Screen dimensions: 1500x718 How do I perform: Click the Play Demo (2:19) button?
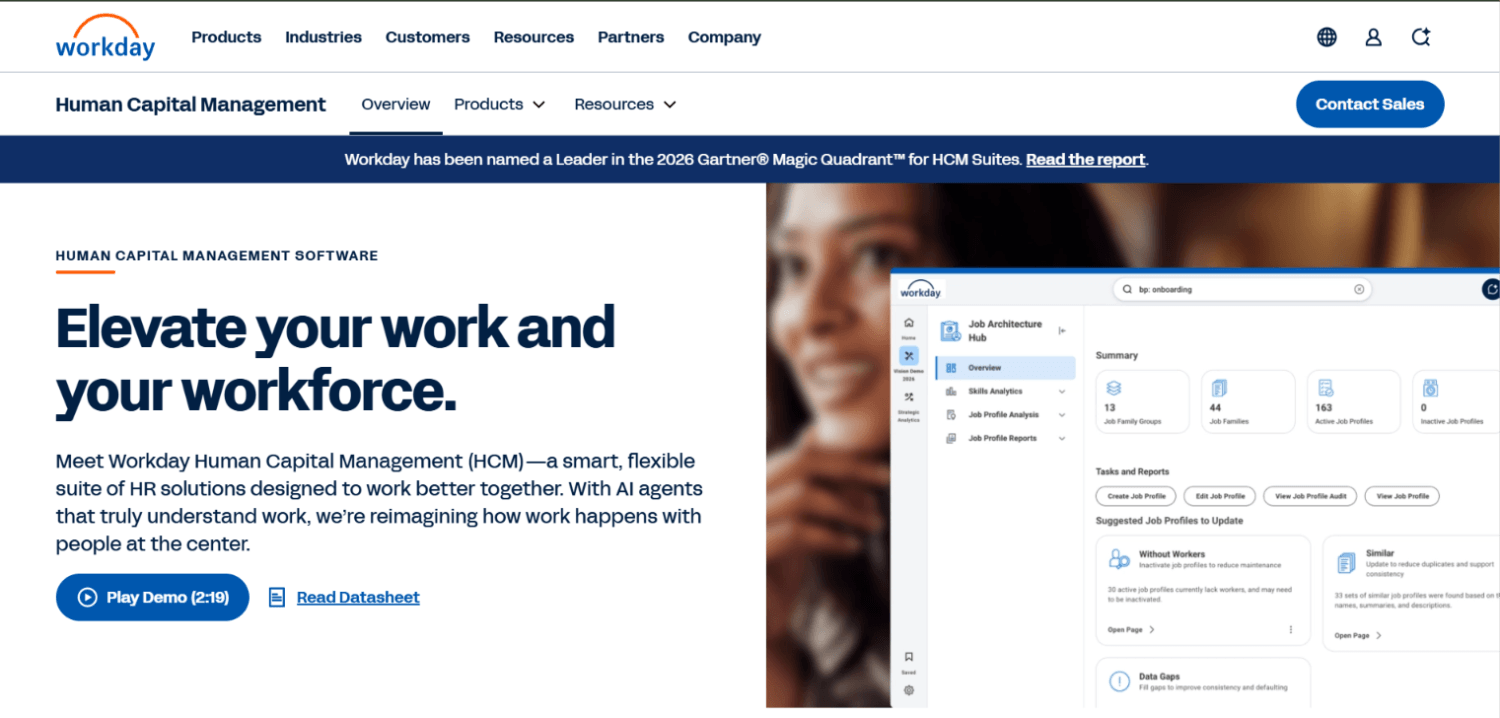[152, 597]
